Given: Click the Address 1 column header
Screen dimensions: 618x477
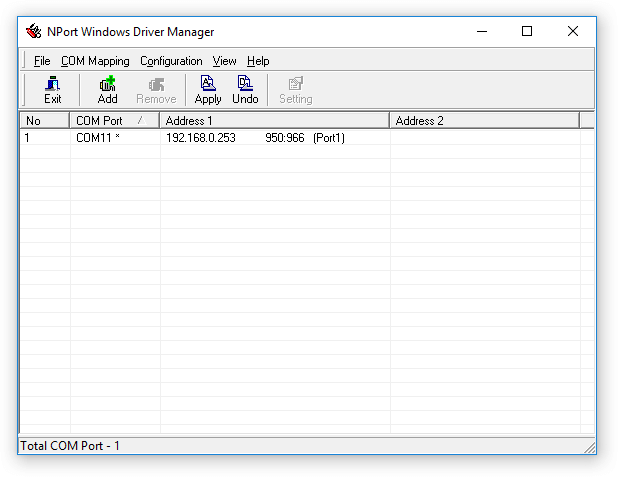Looking at the screenshot, I should click(274, 120).
